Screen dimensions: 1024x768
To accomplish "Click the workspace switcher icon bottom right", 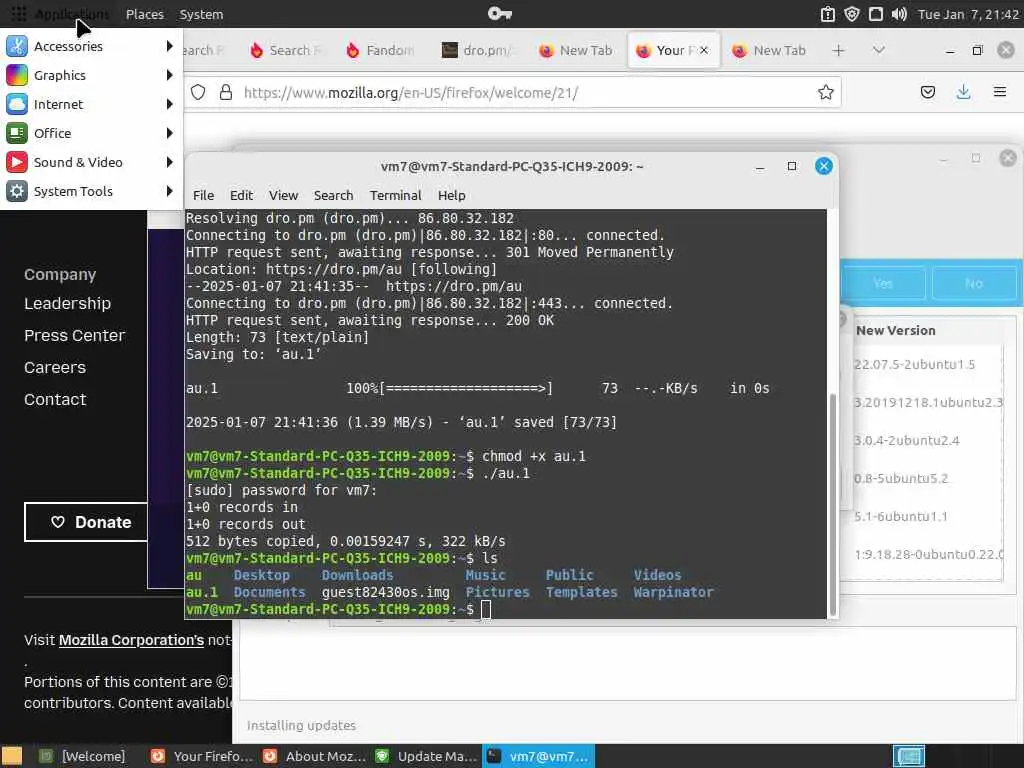I will [x=908, y=756].
